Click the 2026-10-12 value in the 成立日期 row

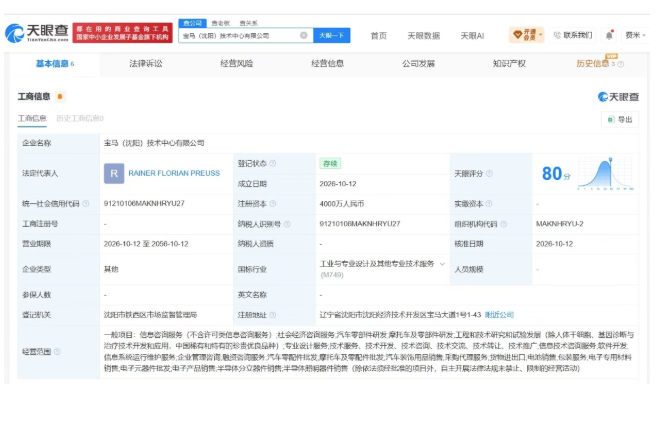pyautogui.click(x=338, y=184)
